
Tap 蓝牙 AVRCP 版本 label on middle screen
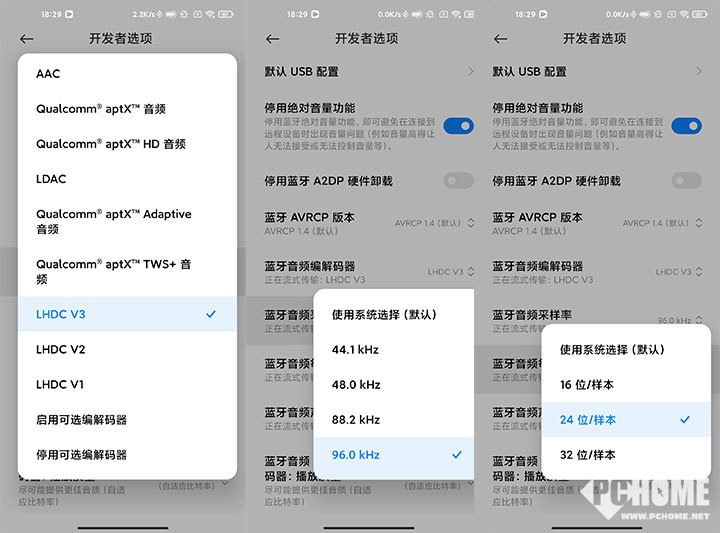(x=309, y=217)
